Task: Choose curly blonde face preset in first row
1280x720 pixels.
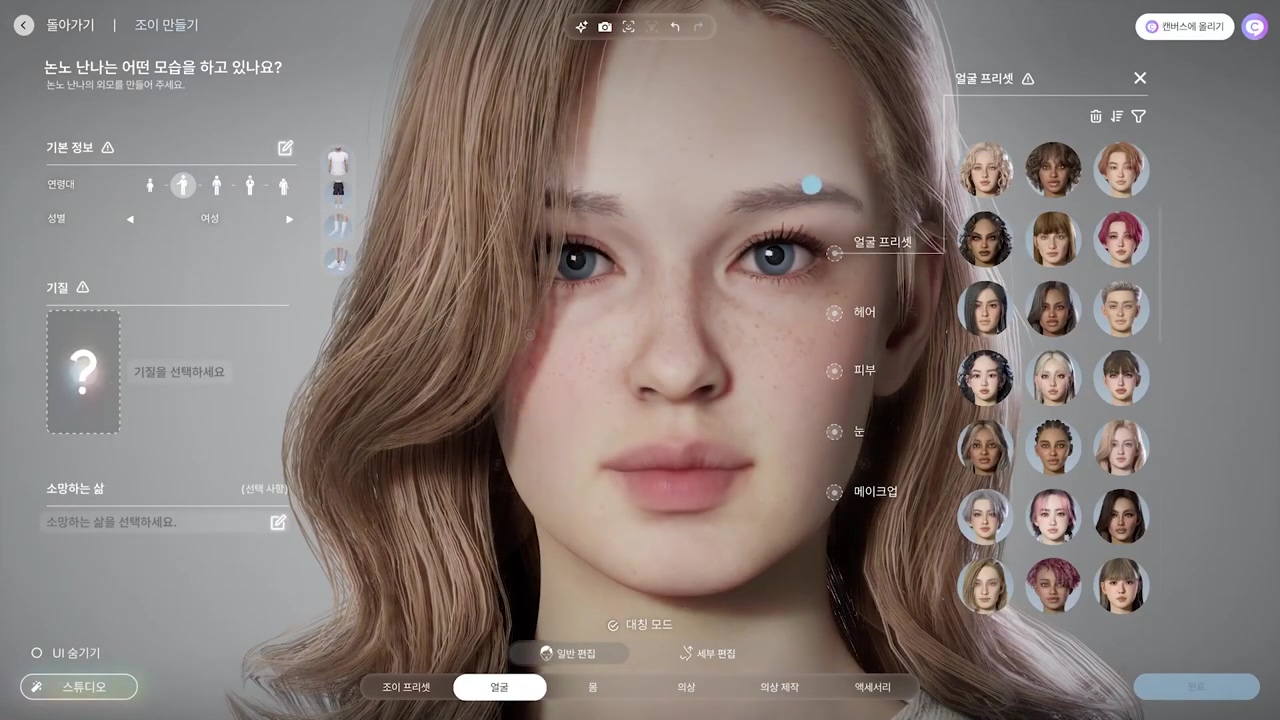Action: click(985, 170)
